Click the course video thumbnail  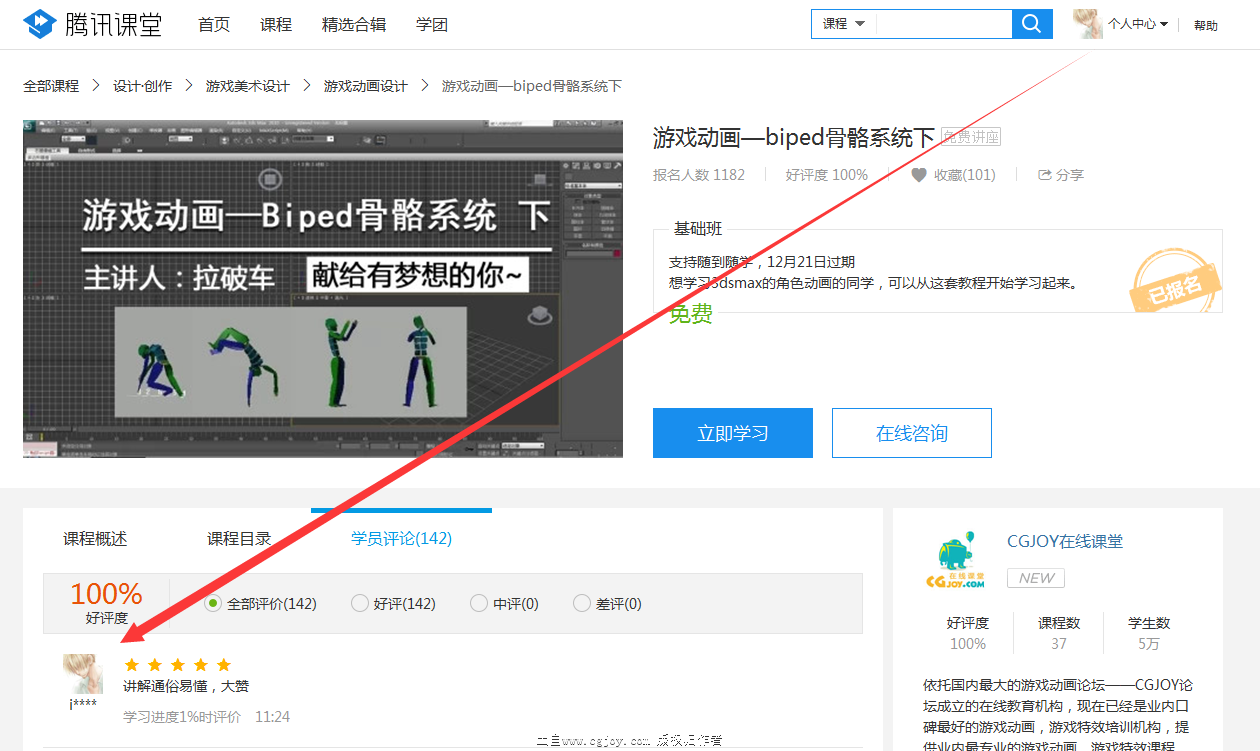pyautogui.click(x=322, y=289)
